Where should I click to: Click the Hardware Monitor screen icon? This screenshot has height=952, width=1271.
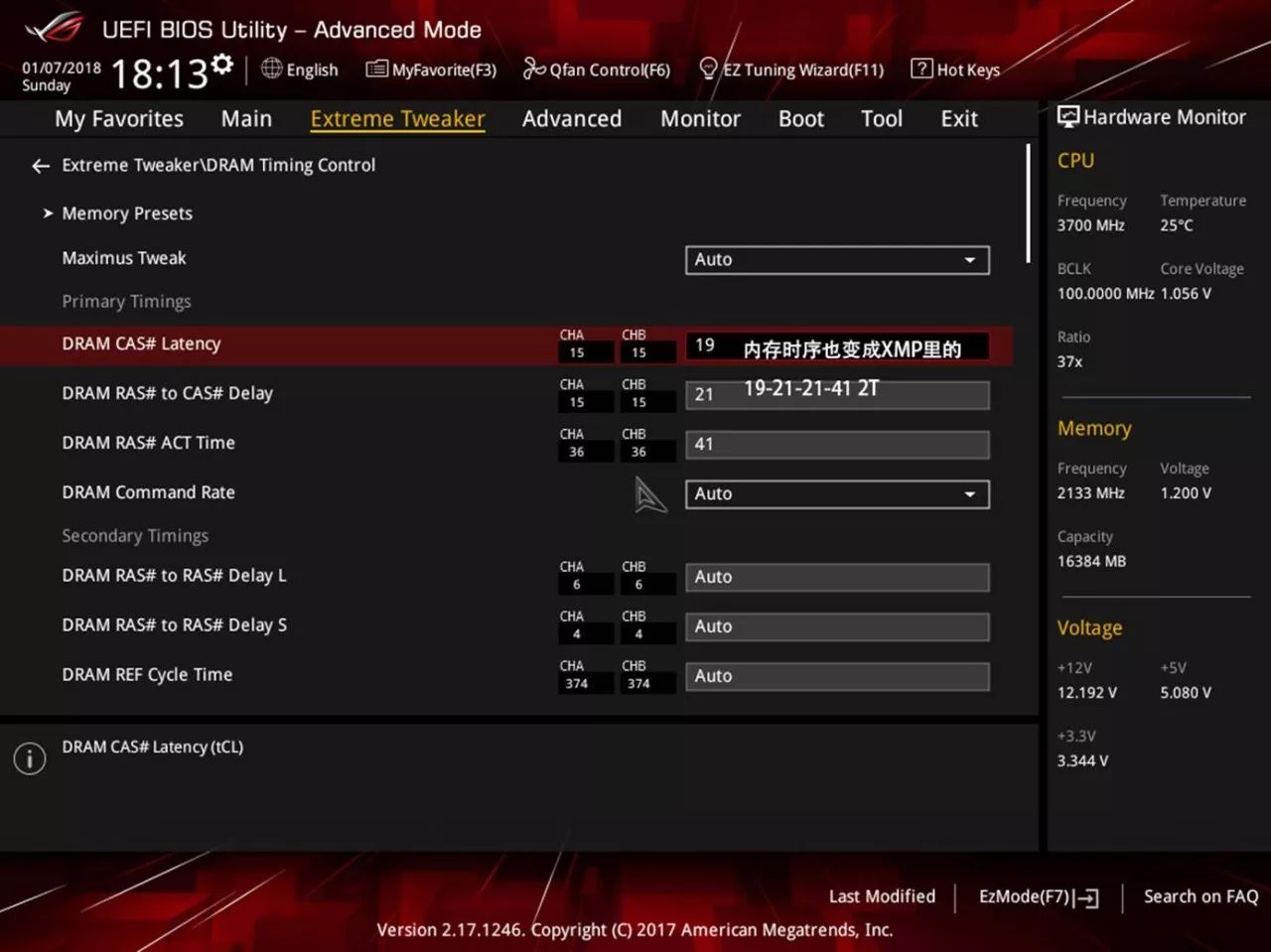[x=1068, y=117]
